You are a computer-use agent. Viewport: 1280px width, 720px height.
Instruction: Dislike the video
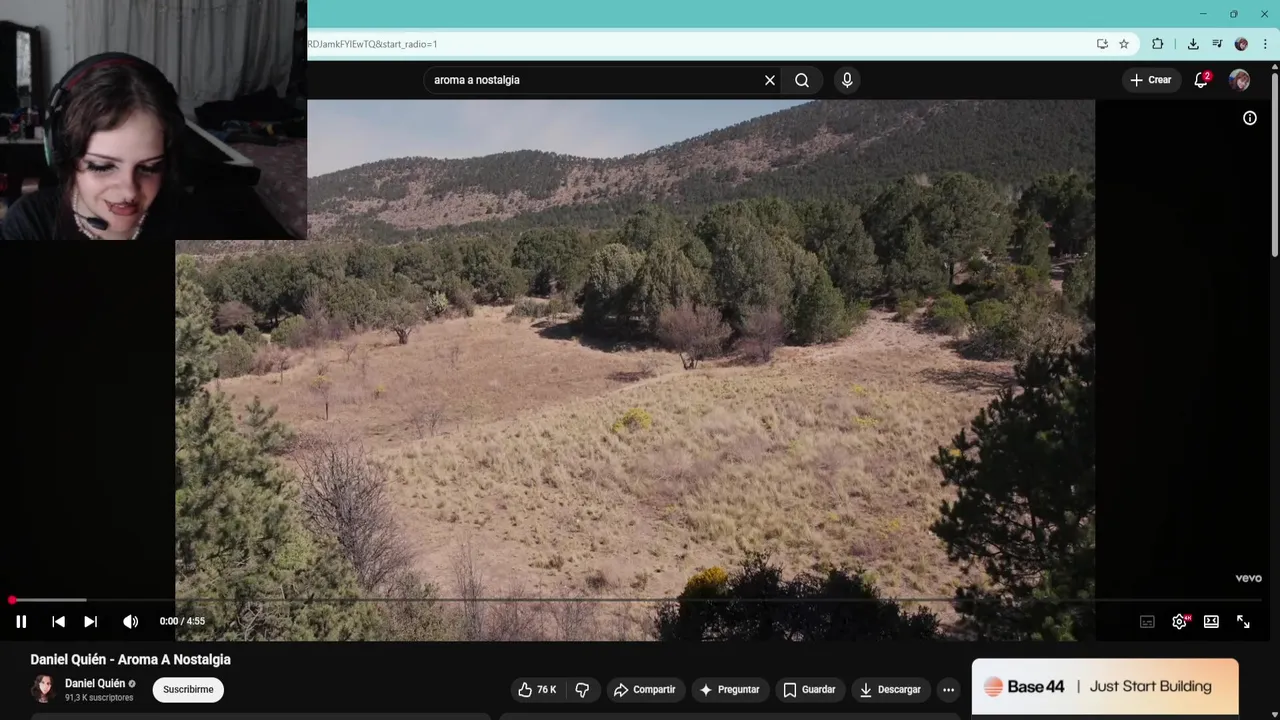coord(582,689)
